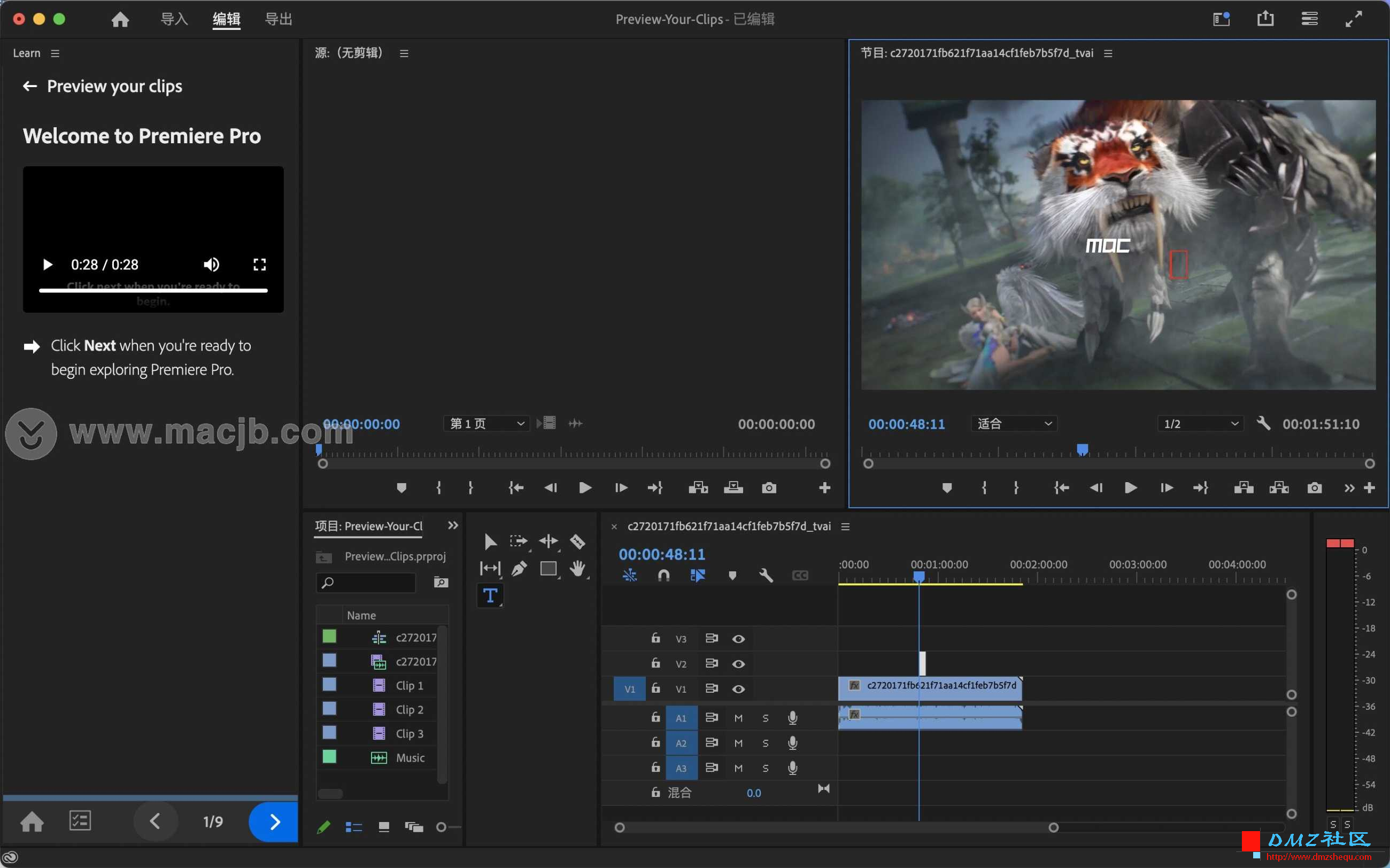Switch project panel to list view
This screenshot has height=868, width=1390.
tap(354, 827)
